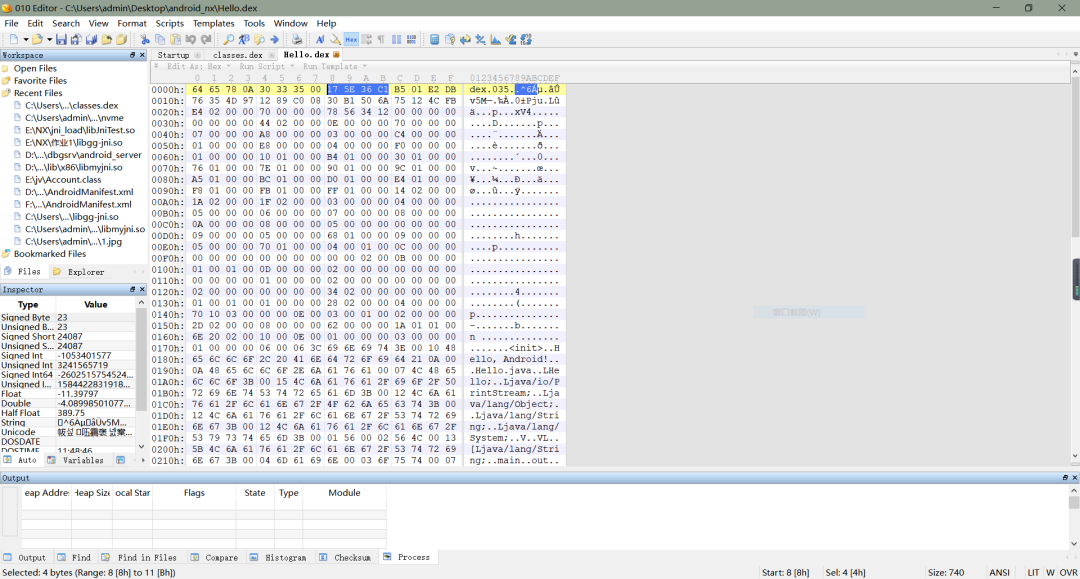Open the Calculator toolbar icon

tap(435, 39)
